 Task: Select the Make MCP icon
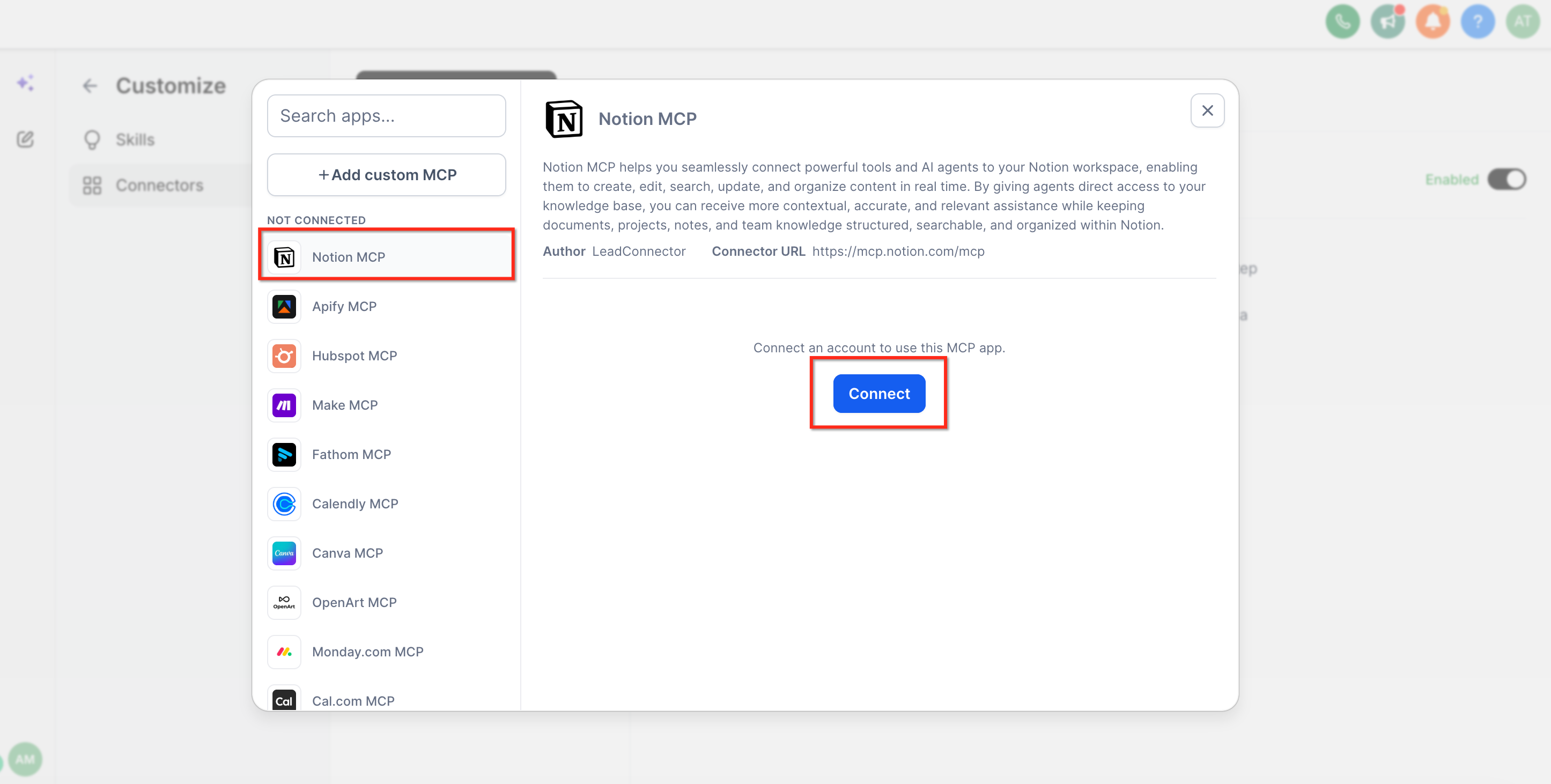coord(284,406)
